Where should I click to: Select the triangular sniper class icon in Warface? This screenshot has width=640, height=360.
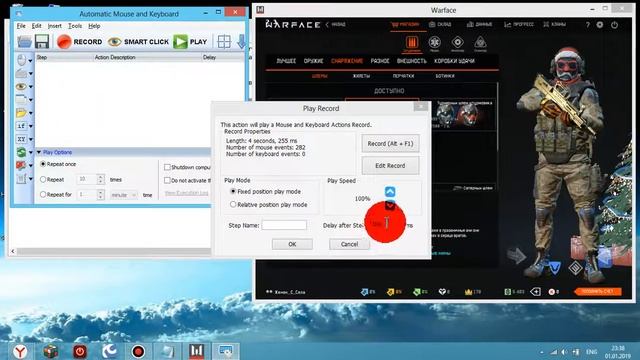[480, 42]
